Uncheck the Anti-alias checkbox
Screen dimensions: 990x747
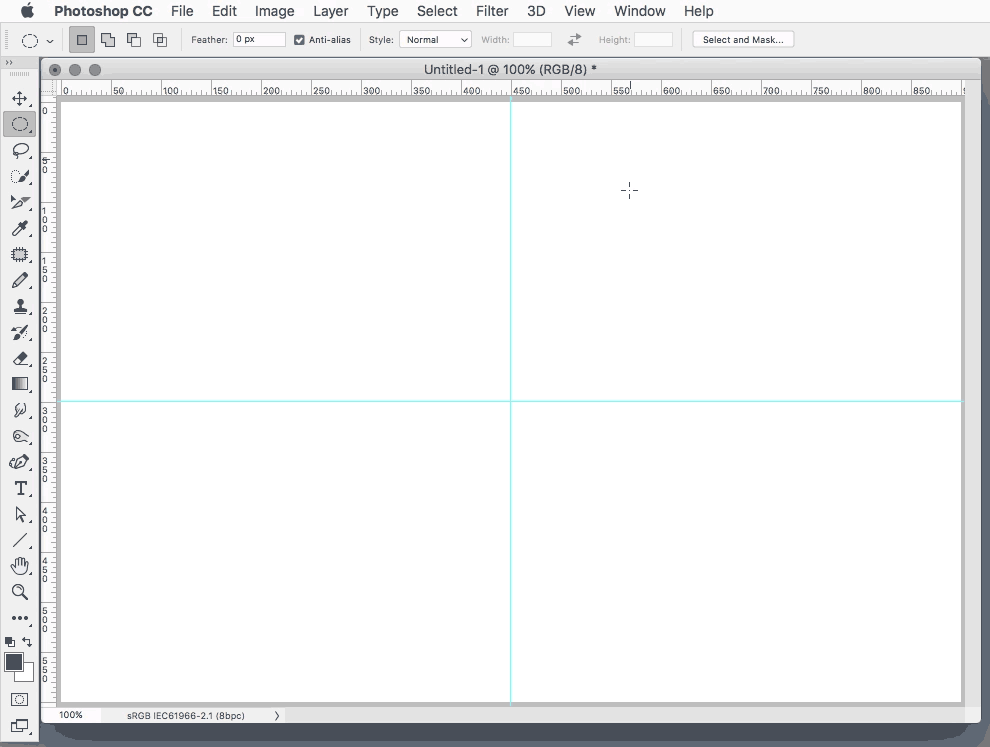(299, 40)
